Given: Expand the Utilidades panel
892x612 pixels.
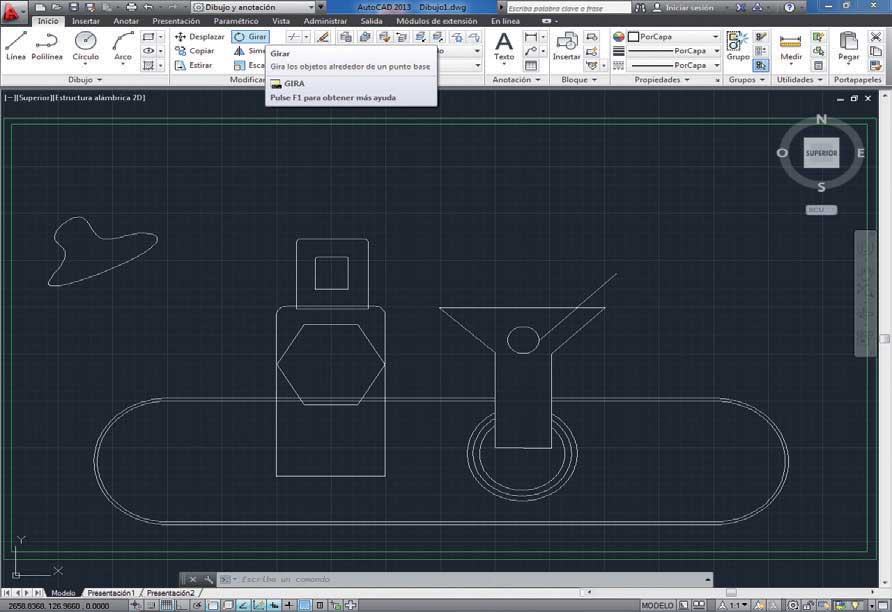Looking at the screenshot, I should 799,80.
